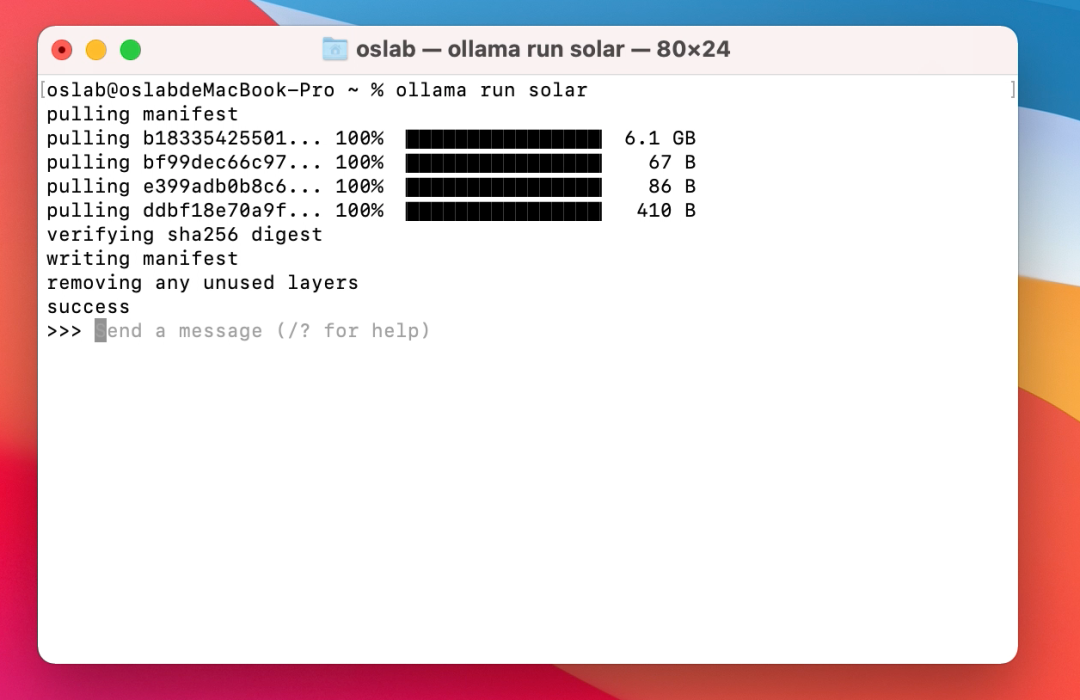Click the '67 B' size value

[x=672, y=163]
